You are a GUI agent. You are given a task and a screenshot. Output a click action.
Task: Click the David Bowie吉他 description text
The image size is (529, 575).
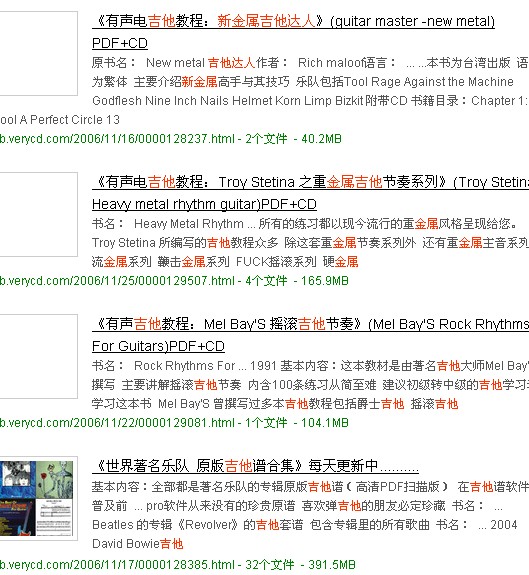pos(137,544)
